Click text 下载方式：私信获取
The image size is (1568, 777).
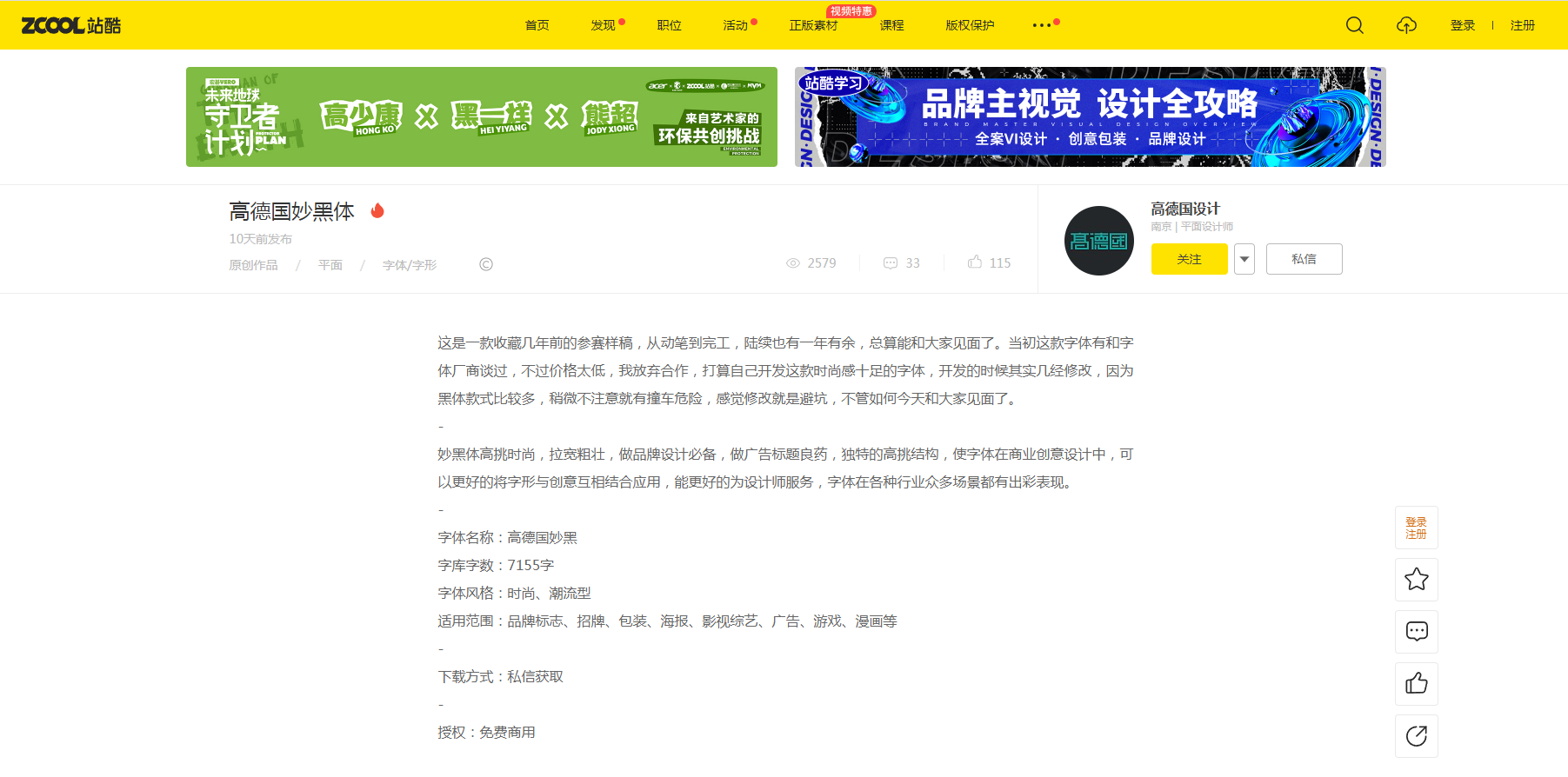point(501,677)
